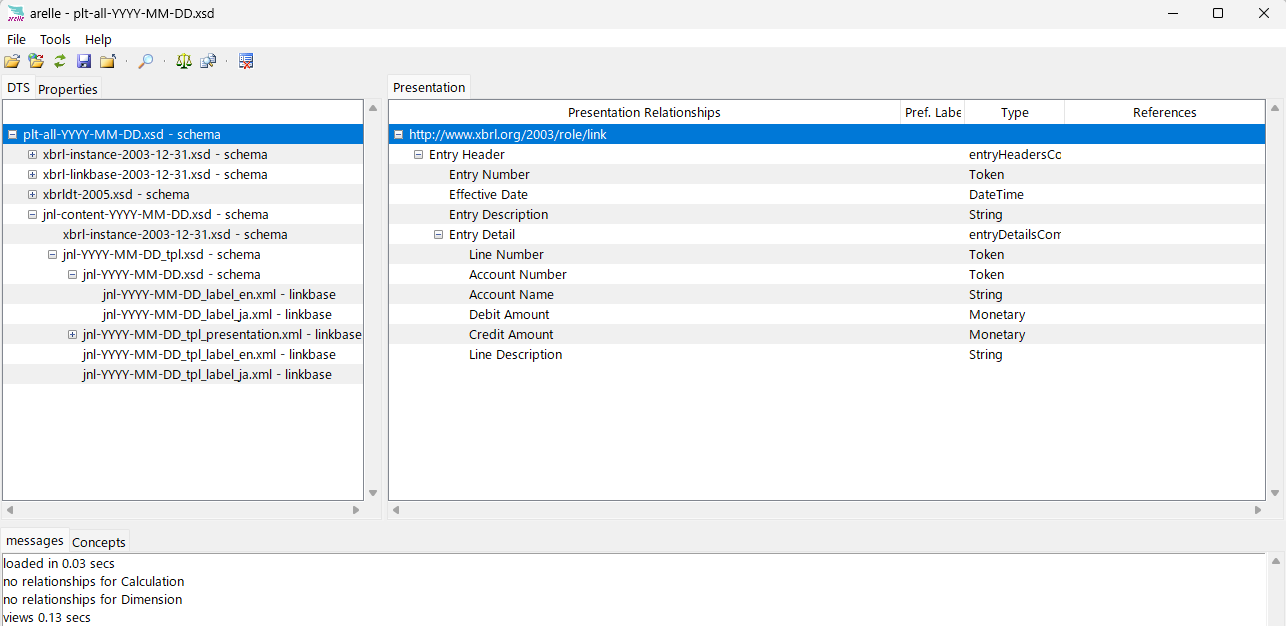The image size is (1286, 626).
Task: Click the References column header
Action: pos(1165,112)
